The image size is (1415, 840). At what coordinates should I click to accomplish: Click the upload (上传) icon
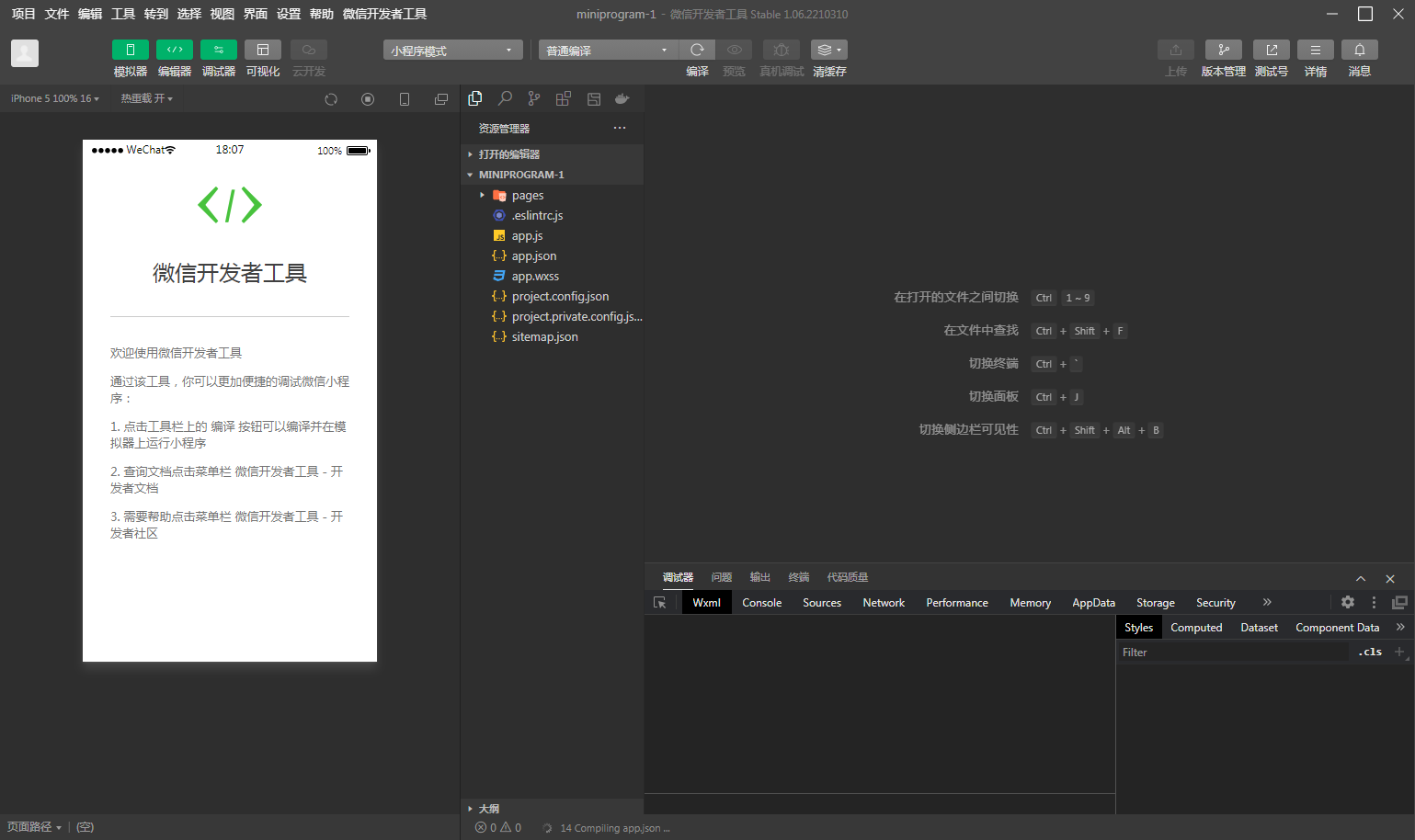(x=1176, y=50)
